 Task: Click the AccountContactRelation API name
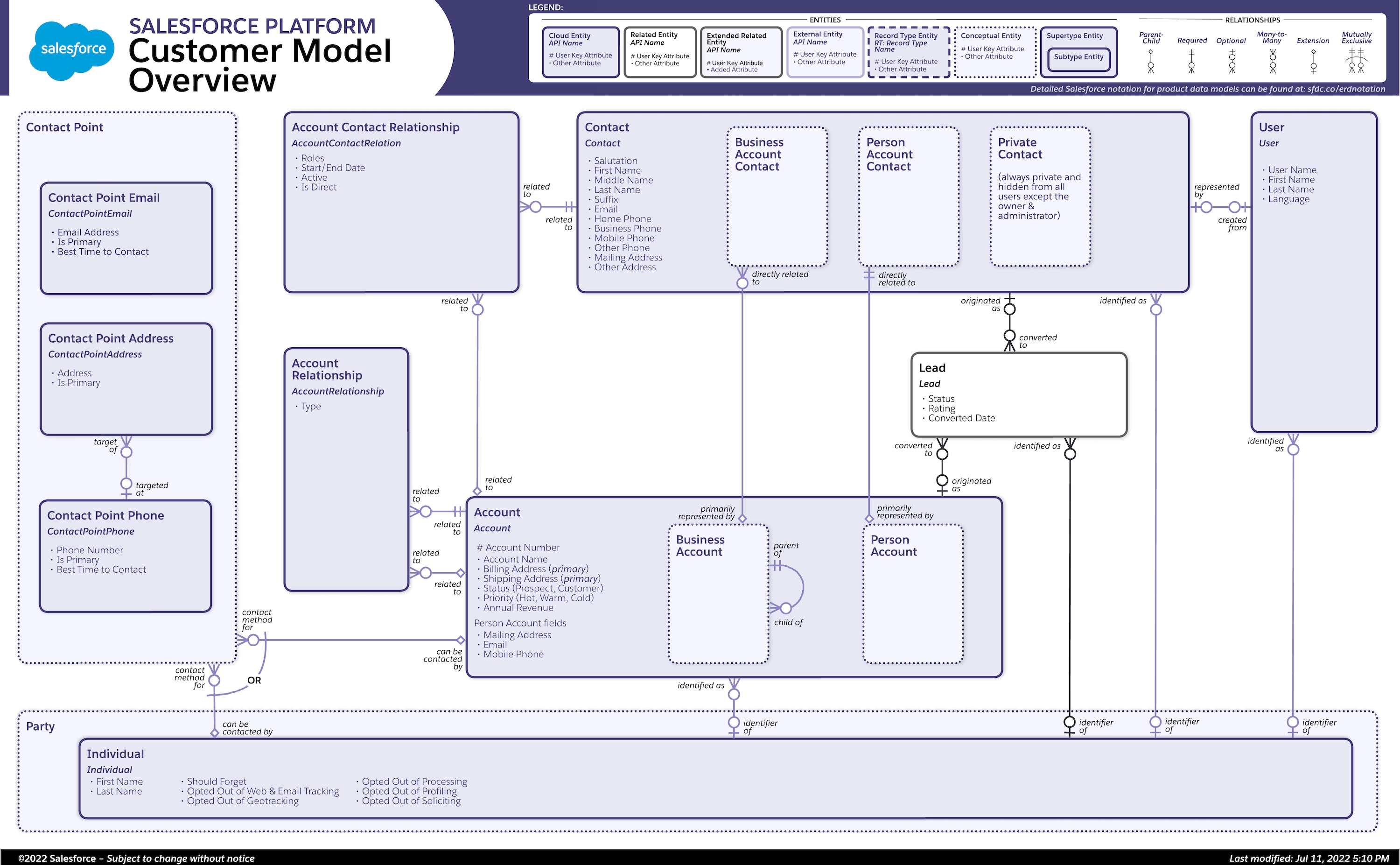(x=346, y=143)
